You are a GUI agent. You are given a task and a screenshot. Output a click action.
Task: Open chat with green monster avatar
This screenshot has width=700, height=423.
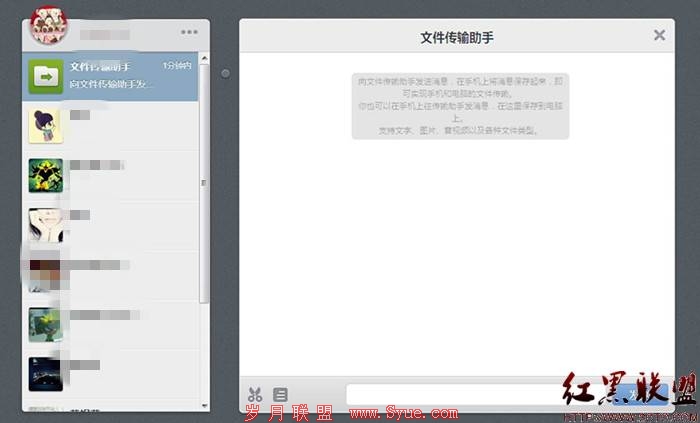coord(46,176)
